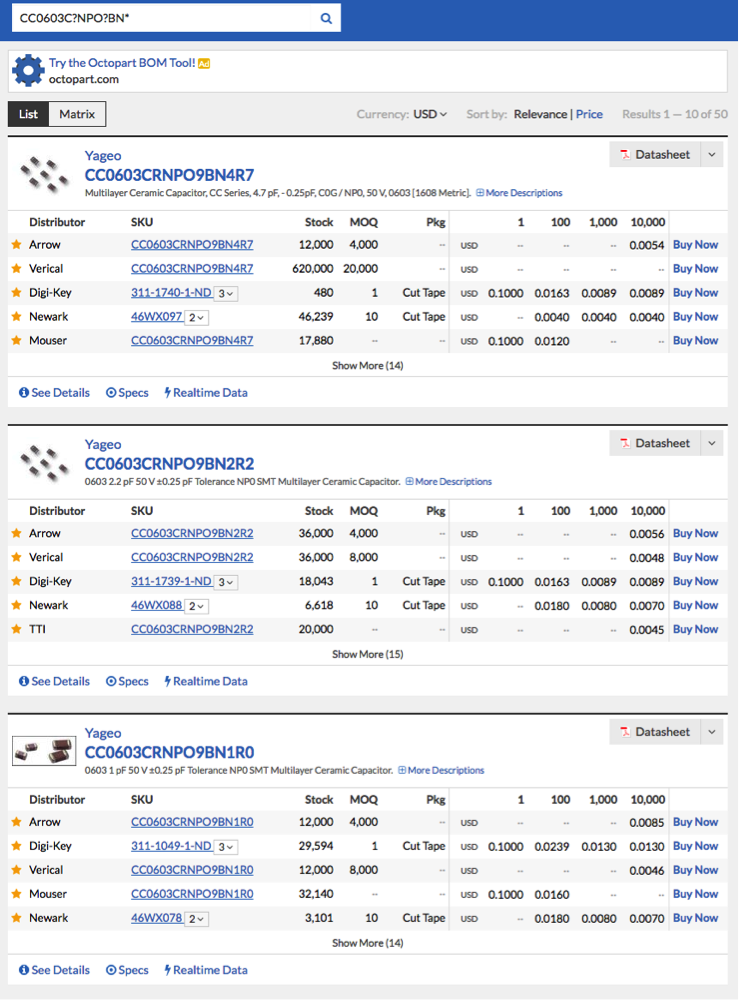The height and width of the screenshot is (1000, 739).
Task: Open Datasheet button for CC0603CRNPO9BN2R2
Action: click(655, 443)
